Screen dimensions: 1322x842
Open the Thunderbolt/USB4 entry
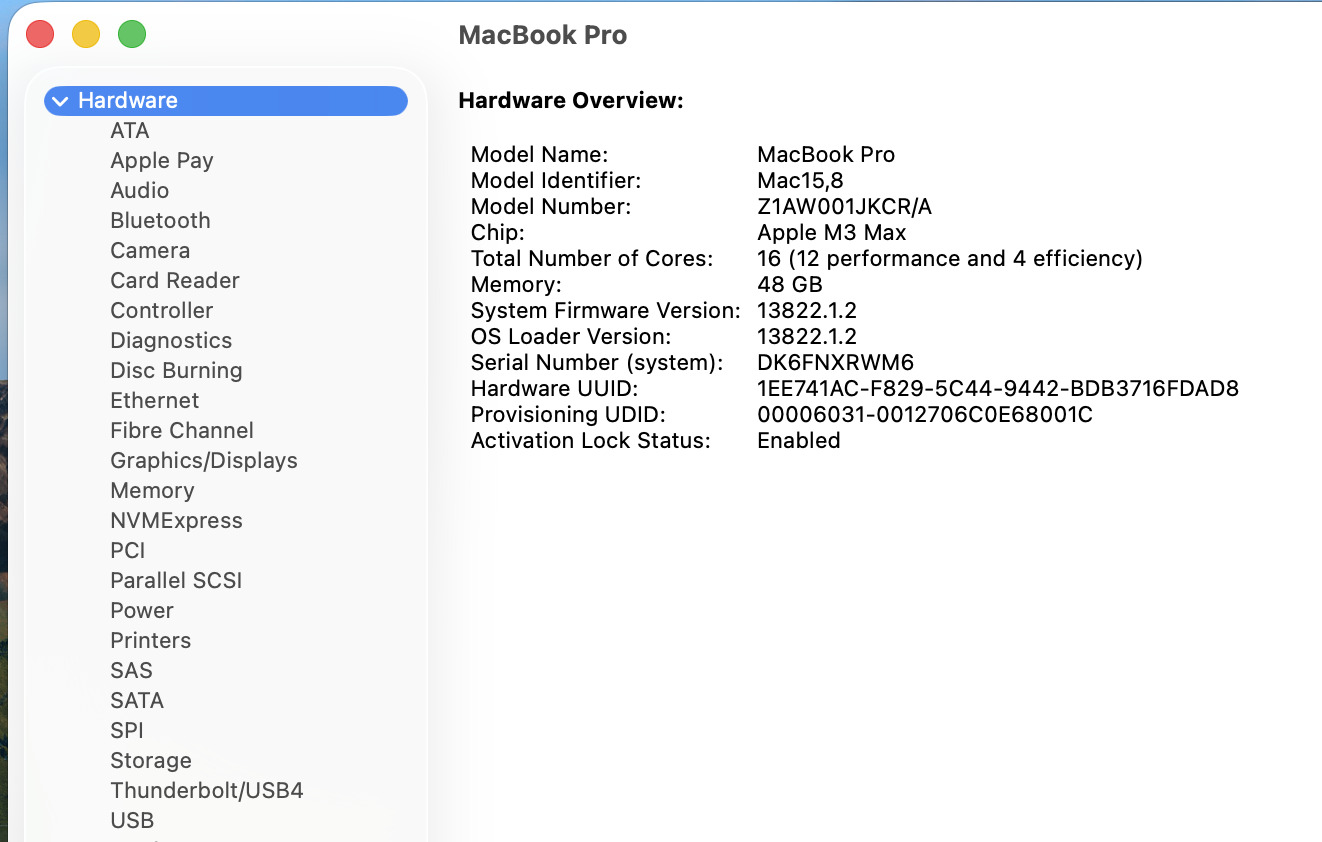pos(207,791)
